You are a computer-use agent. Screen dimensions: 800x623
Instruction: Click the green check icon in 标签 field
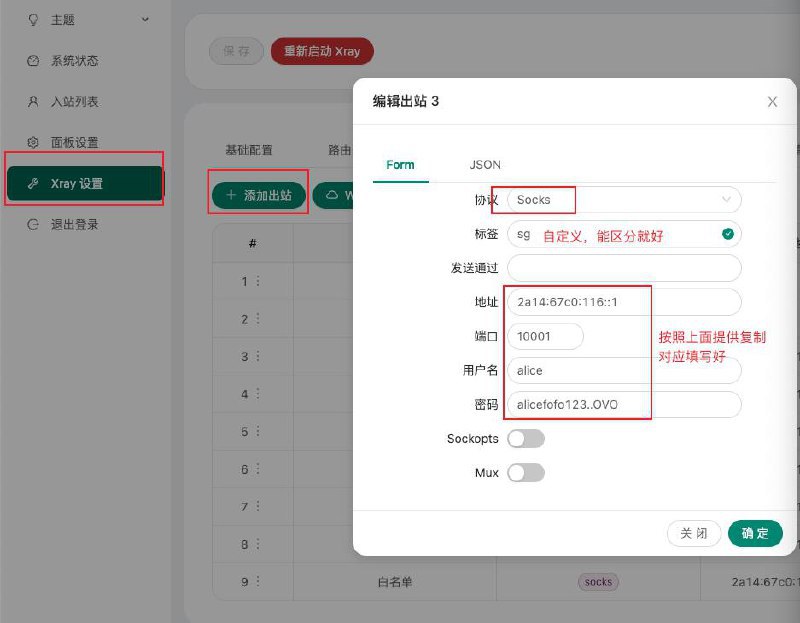[x=727, y=235]
